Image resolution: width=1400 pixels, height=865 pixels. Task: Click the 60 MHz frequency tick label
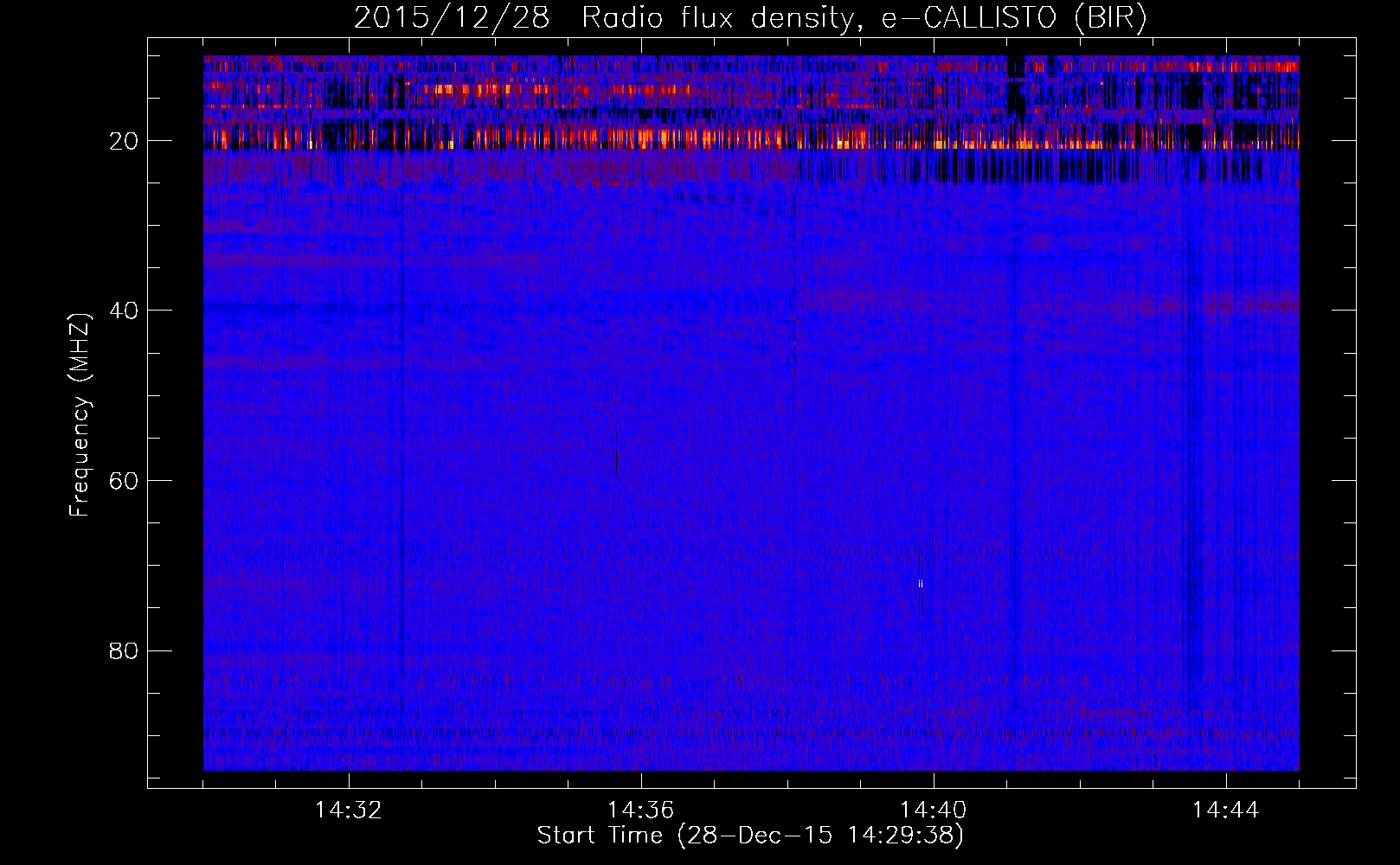pyautogui.click(x=125, y=480)
